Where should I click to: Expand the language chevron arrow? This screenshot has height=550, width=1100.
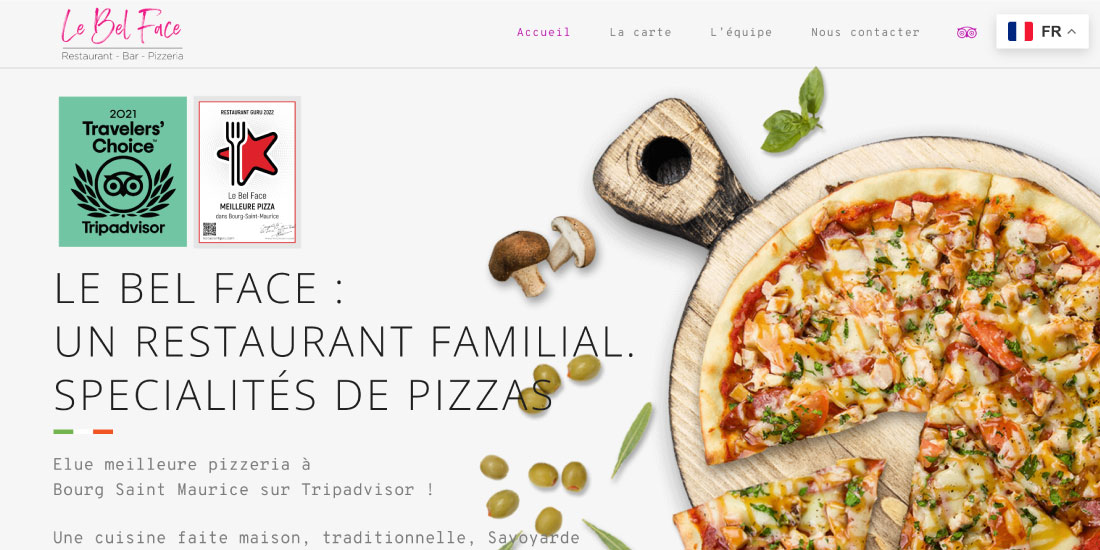pyautogui.click(x=1071, y=32)
